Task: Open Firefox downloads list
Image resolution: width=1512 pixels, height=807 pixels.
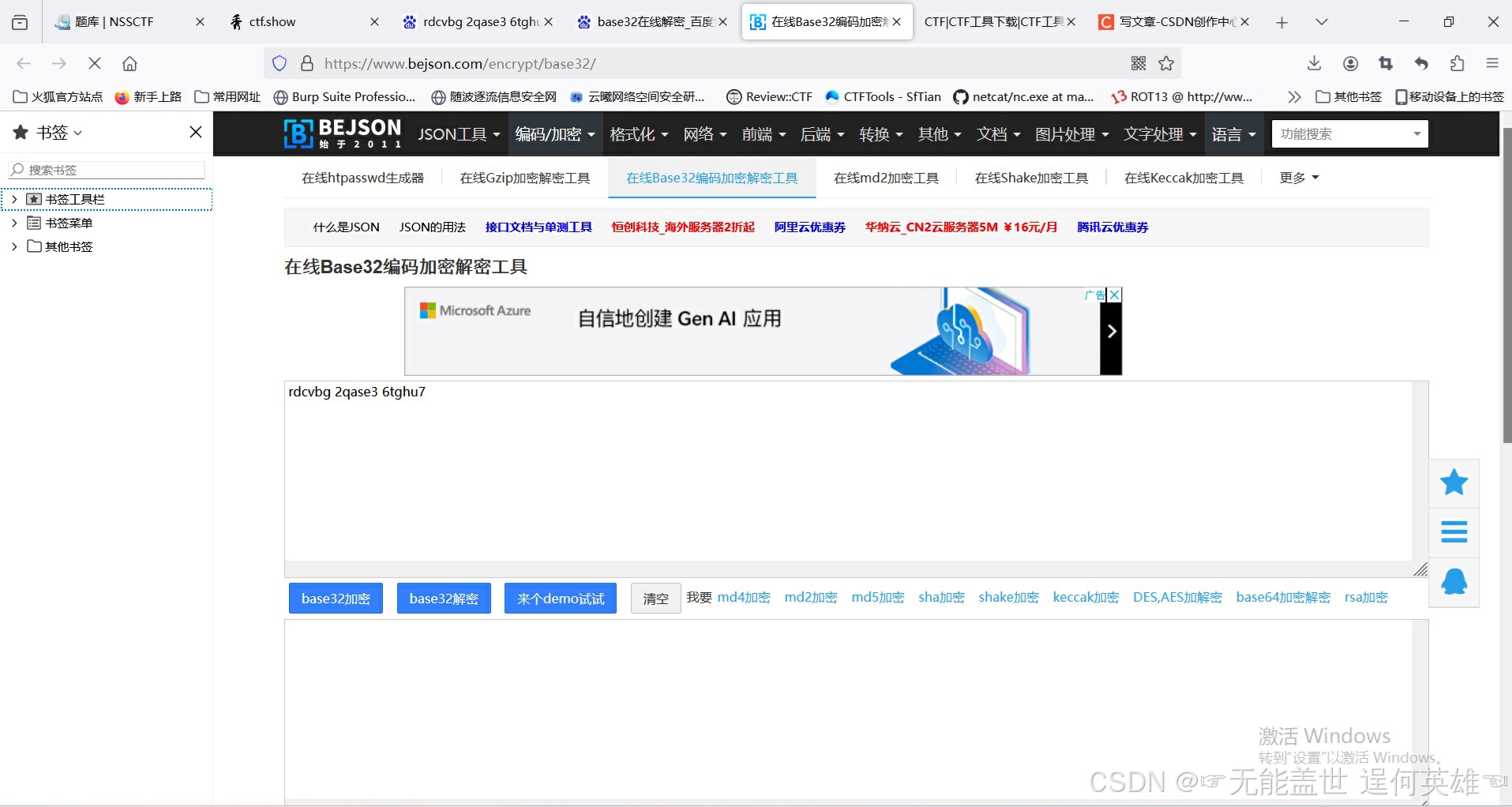Action: (1313, 63)
